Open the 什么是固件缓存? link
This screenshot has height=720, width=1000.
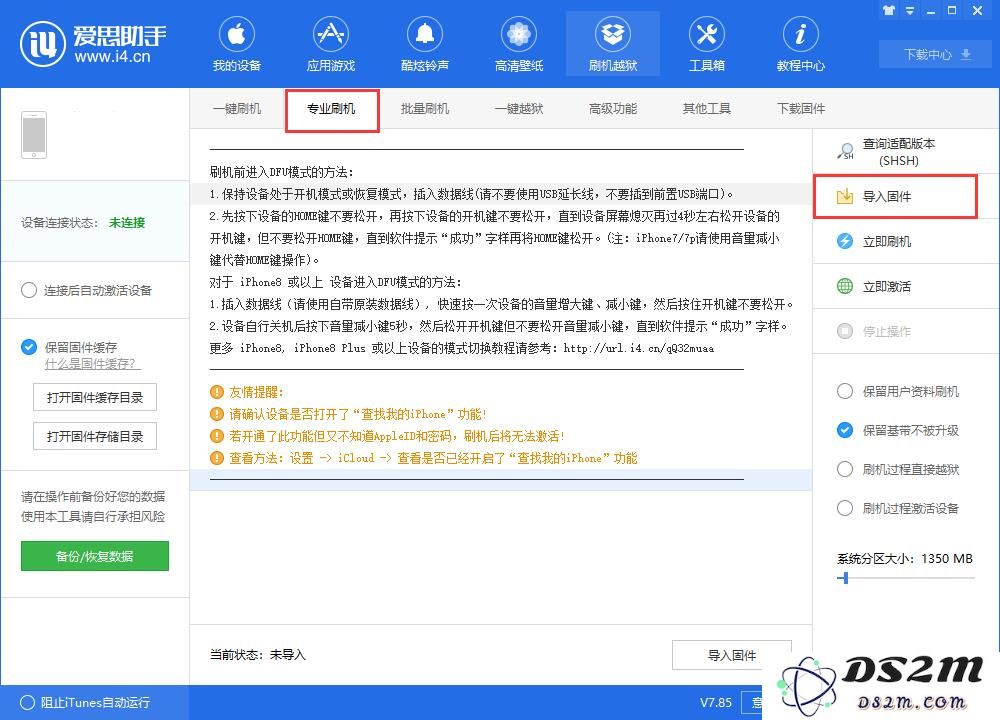point(90,364)
